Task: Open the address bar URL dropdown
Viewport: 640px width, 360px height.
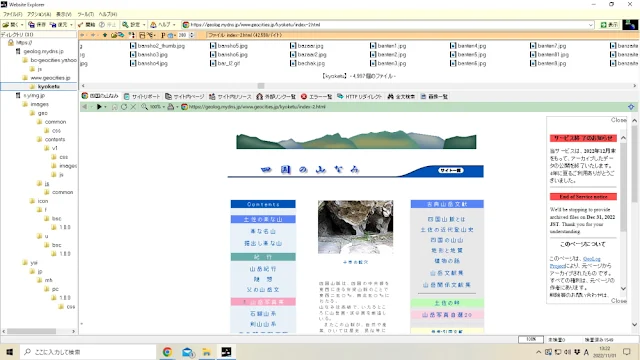Action: coord(591,25)
